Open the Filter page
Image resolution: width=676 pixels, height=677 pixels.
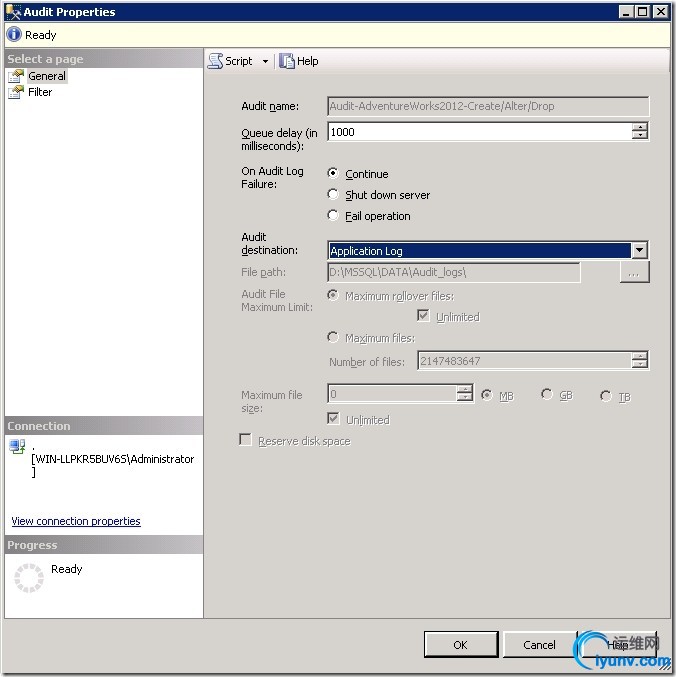pyautogui.click(x=40, y=92)
